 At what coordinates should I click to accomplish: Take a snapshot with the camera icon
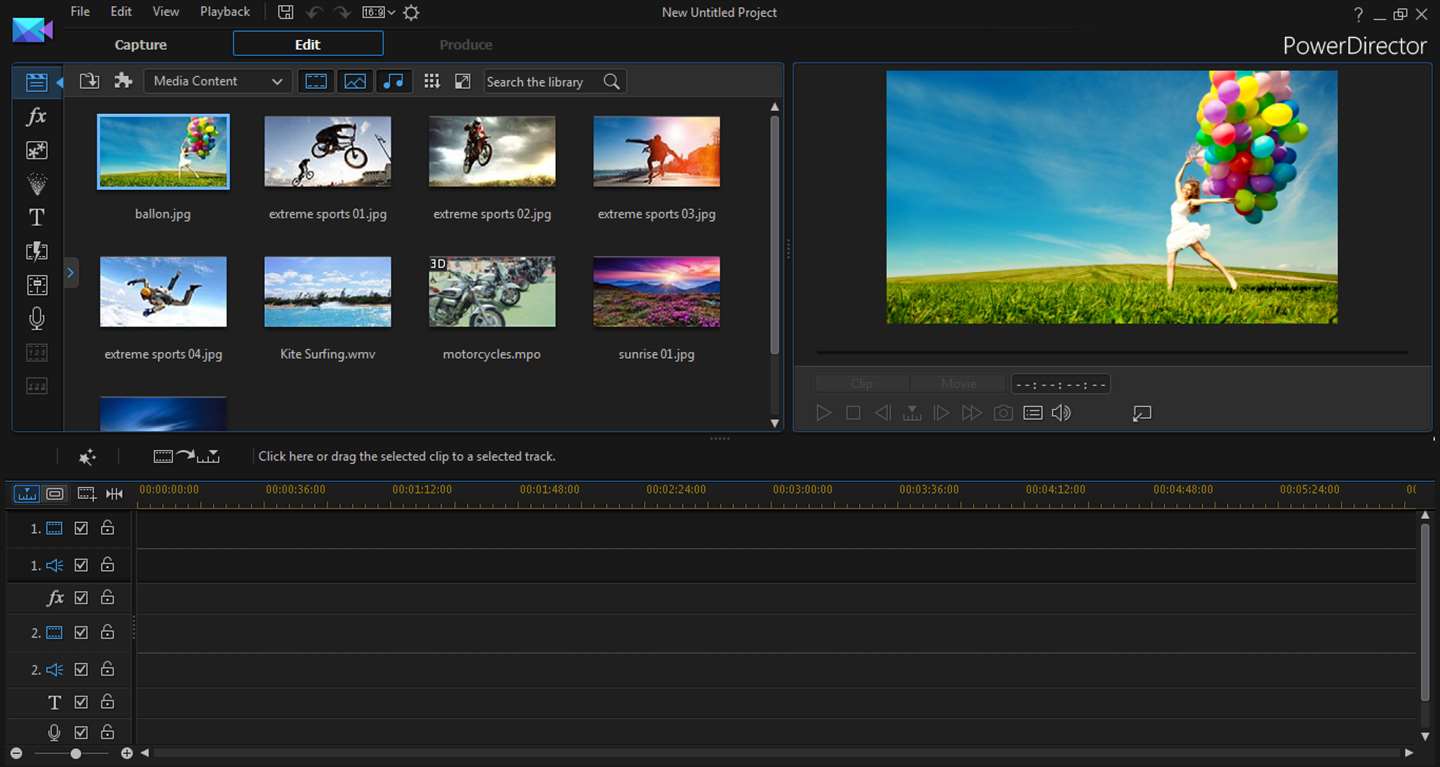coord(1002,413)
